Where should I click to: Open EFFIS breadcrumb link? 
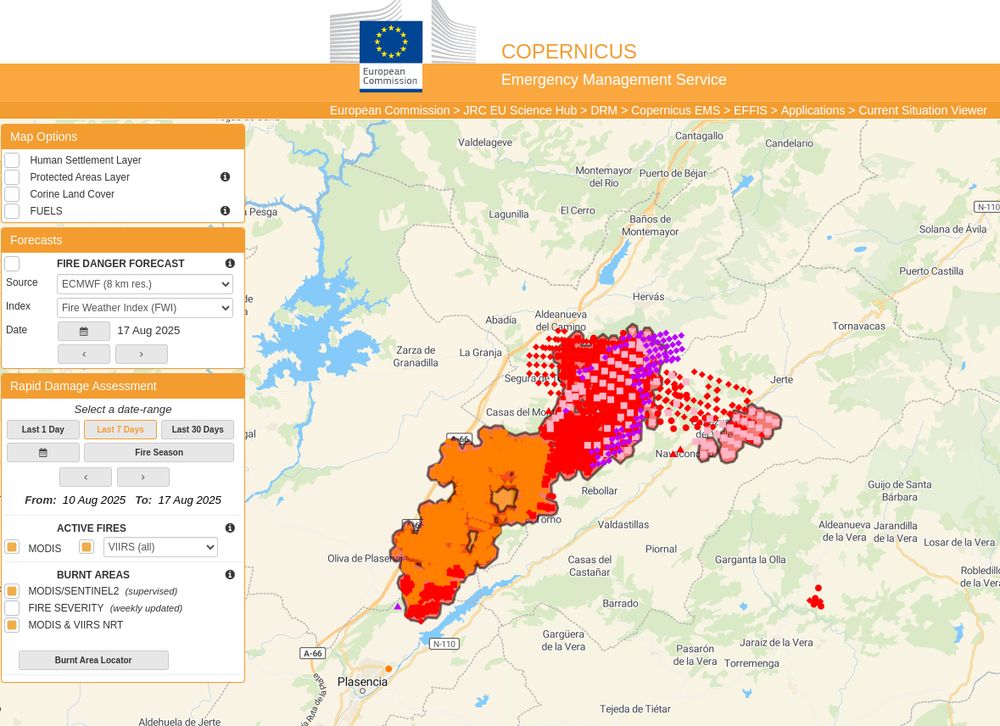point(750,110)
